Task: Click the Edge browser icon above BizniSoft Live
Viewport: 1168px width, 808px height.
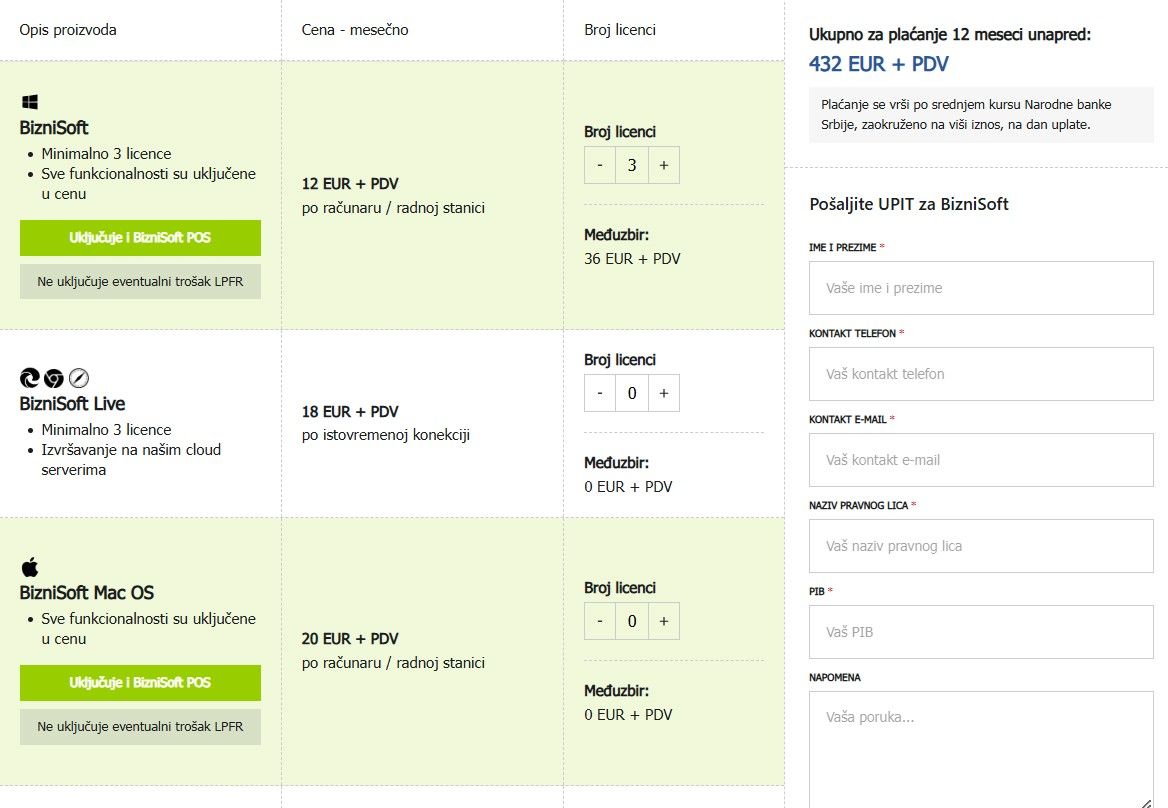Action: [x=30, y=378]
